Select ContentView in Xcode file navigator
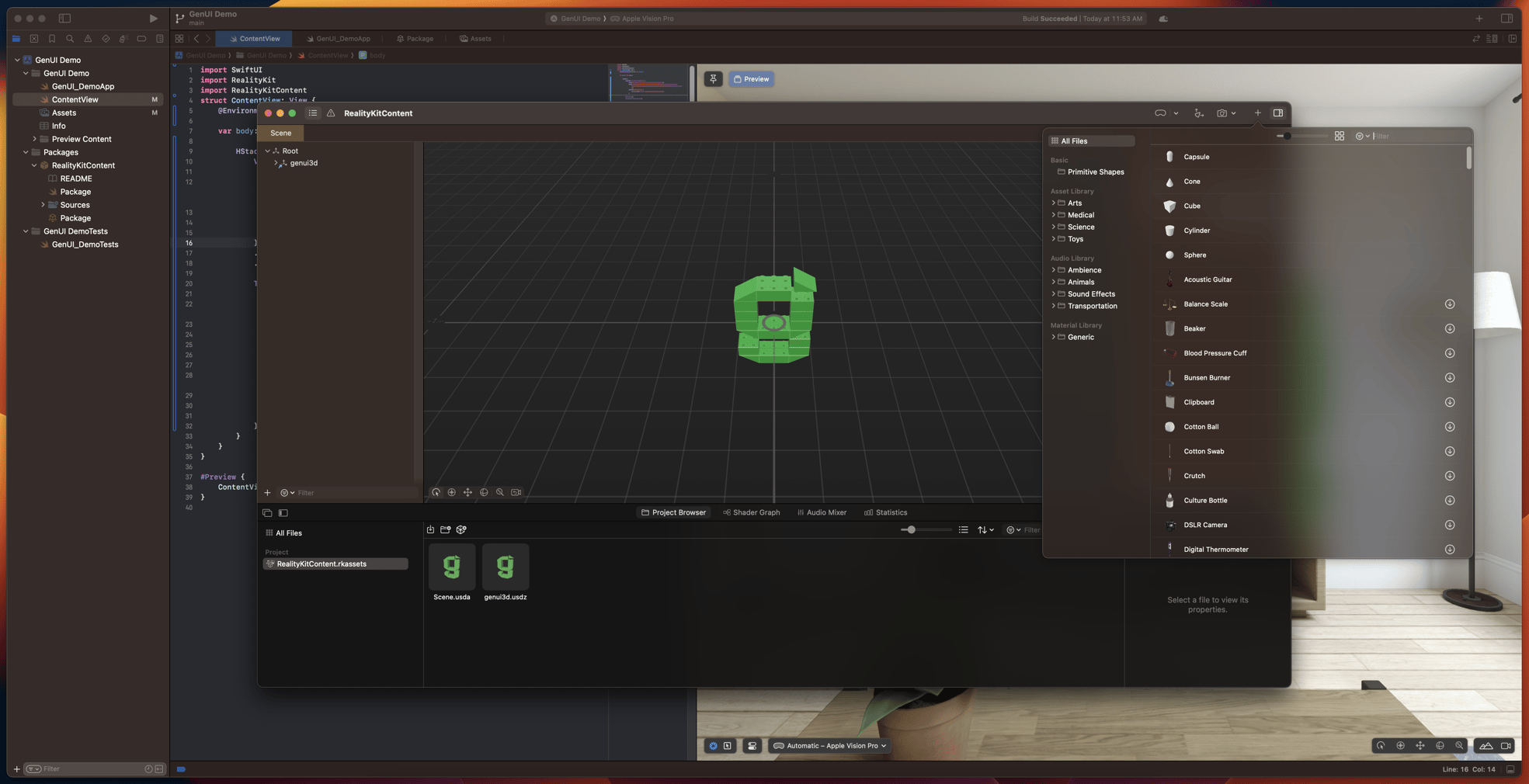 (x=89, y=99)
